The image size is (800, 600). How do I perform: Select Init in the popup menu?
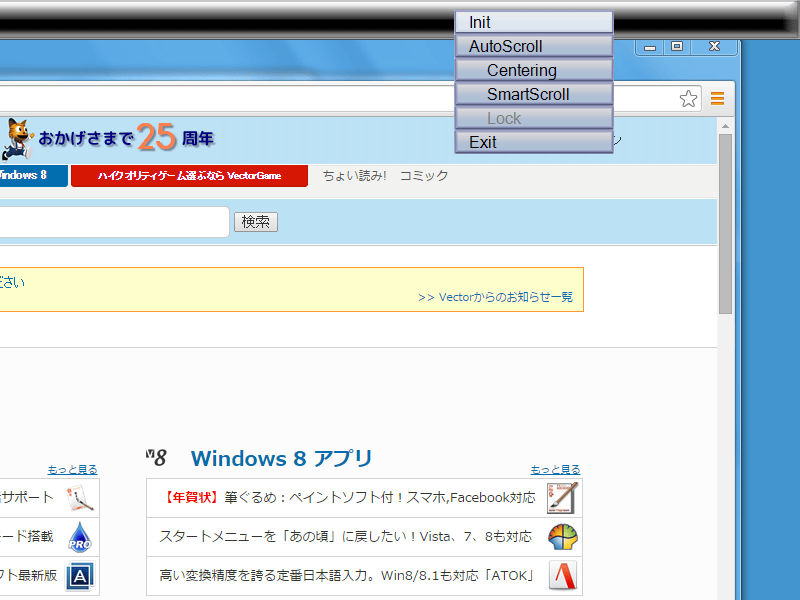[534, 22]
